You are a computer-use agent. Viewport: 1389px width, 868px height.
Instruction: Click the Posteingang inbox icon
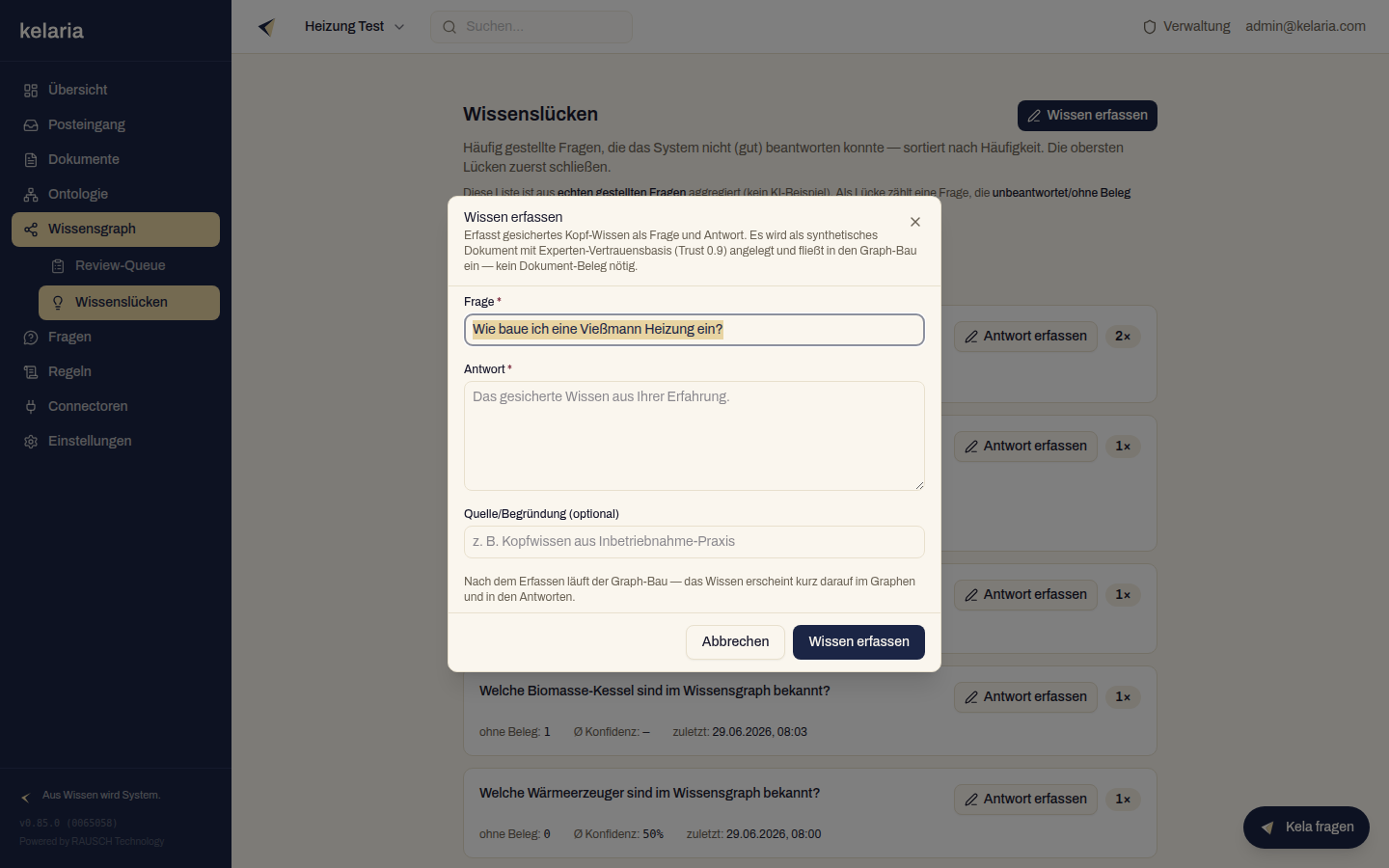(x=31, y=125)
